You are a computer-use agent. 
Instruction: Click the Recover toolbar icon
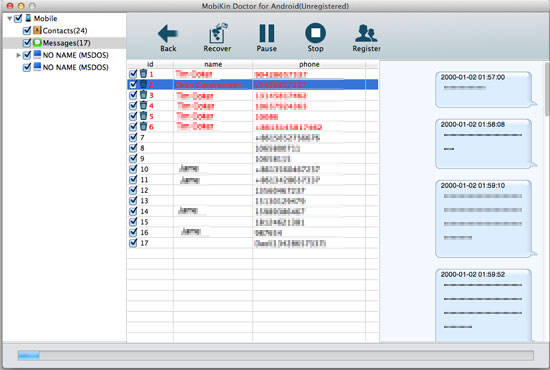tap(217, 33)
